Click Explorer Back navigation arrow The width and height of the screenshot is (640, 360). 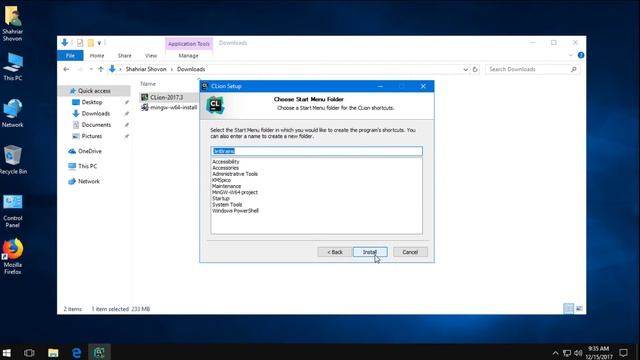click(66, 69)
